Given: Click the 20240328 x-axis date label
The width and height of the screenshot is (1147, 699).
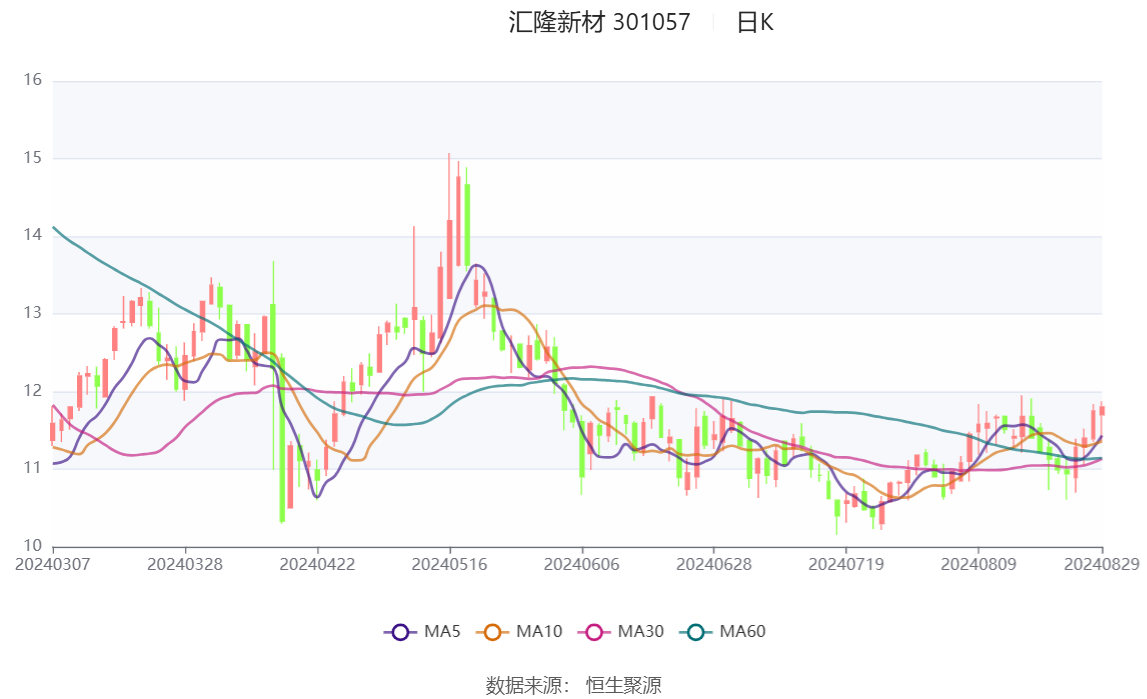Looking at the screenshot, I should coord(185,564).
